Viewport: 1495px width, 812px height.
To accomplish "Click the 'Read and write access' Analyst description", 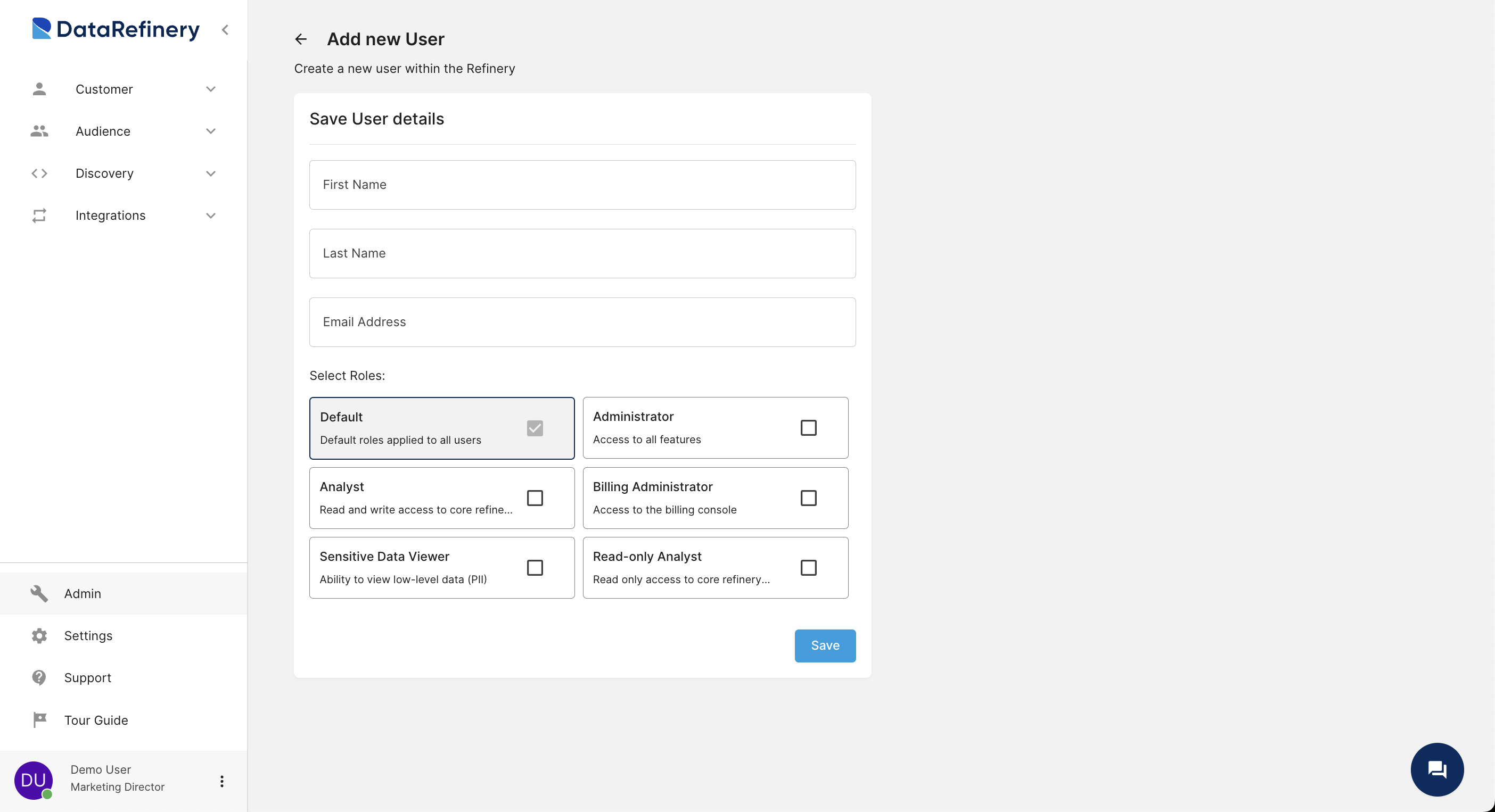I will [x=416, y=509].
